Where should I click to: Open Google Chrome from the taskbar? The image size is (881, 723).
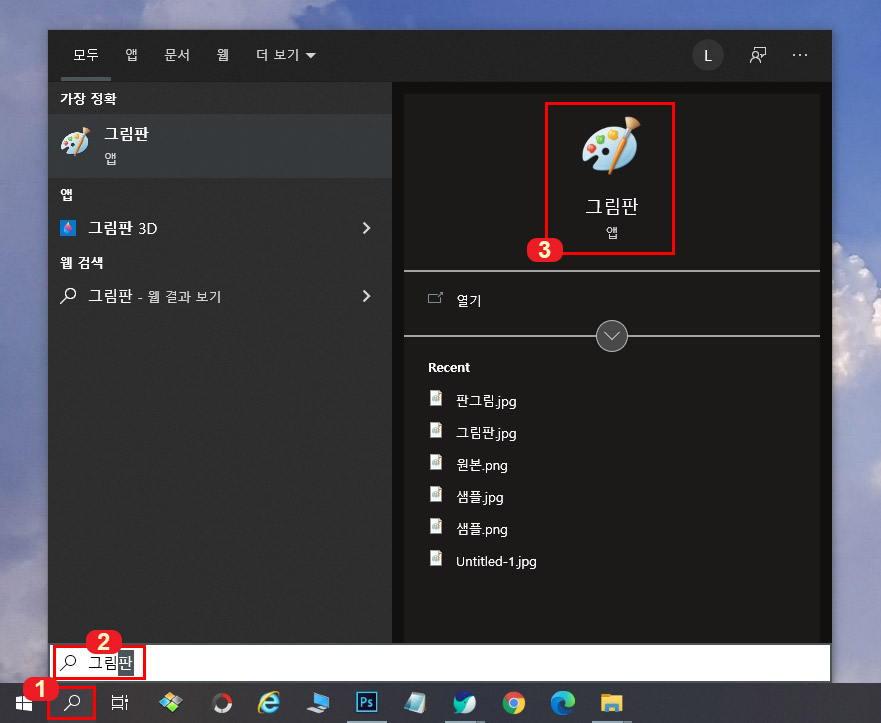point(514,703)
